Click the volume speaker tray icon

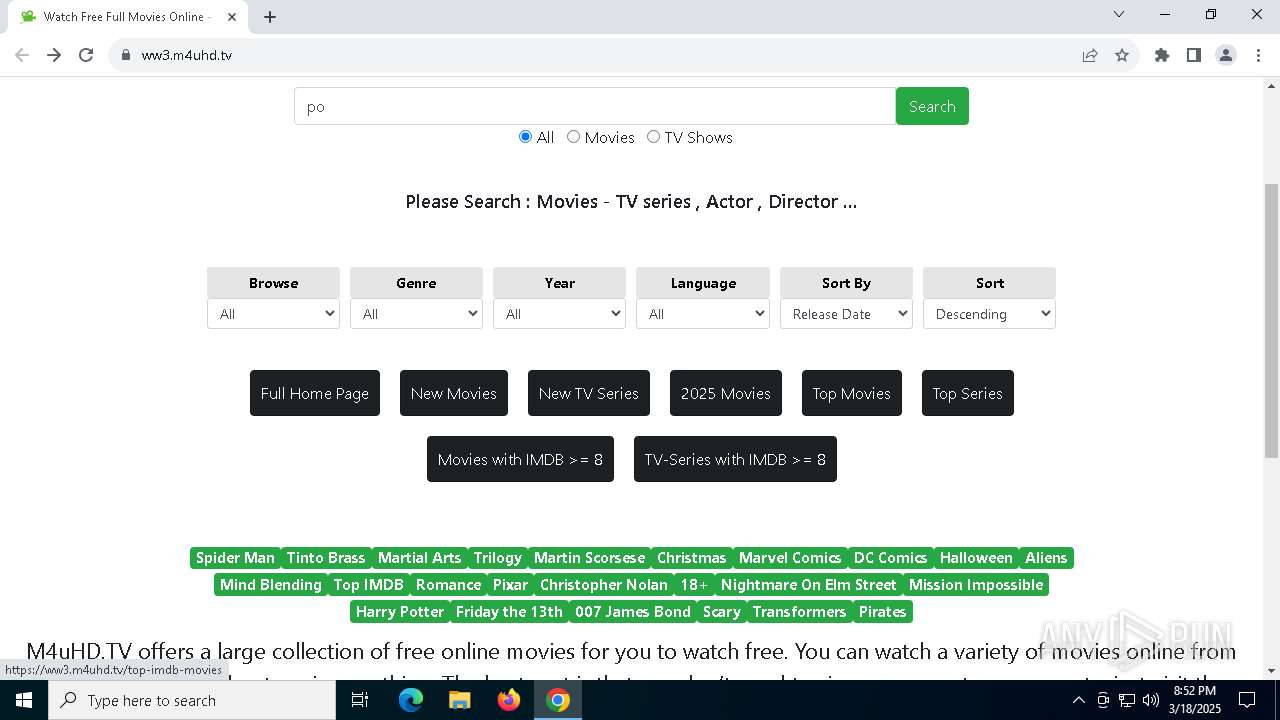pos(1150,700)
